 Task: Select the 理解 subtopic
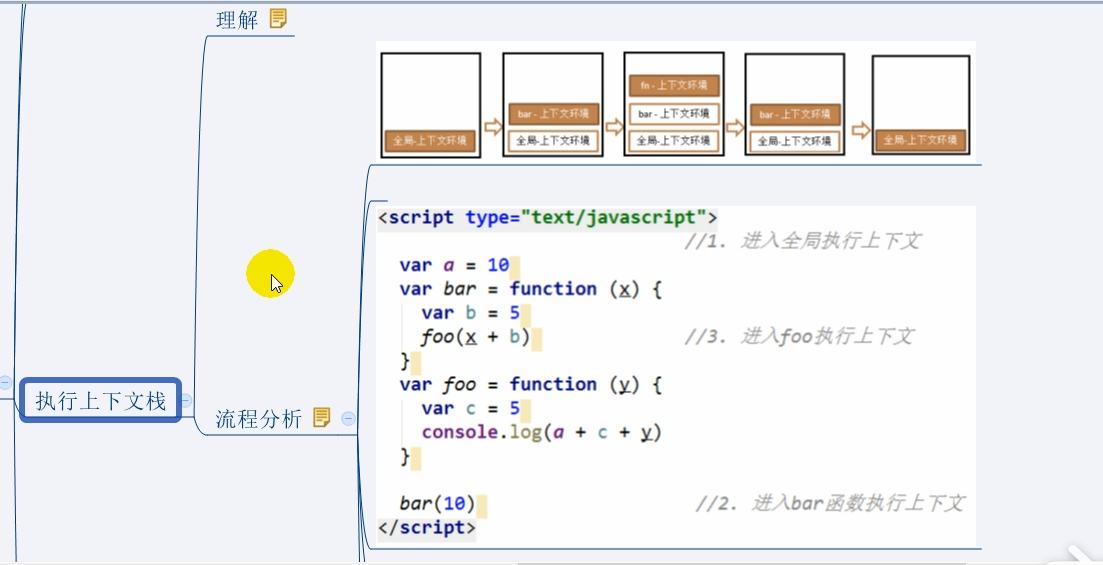pyautogui.click(x=237, y=20)
